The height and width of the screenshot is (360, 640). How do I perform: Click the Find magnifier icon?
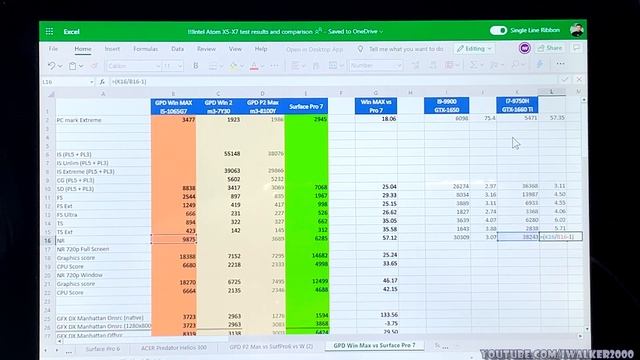516,64
